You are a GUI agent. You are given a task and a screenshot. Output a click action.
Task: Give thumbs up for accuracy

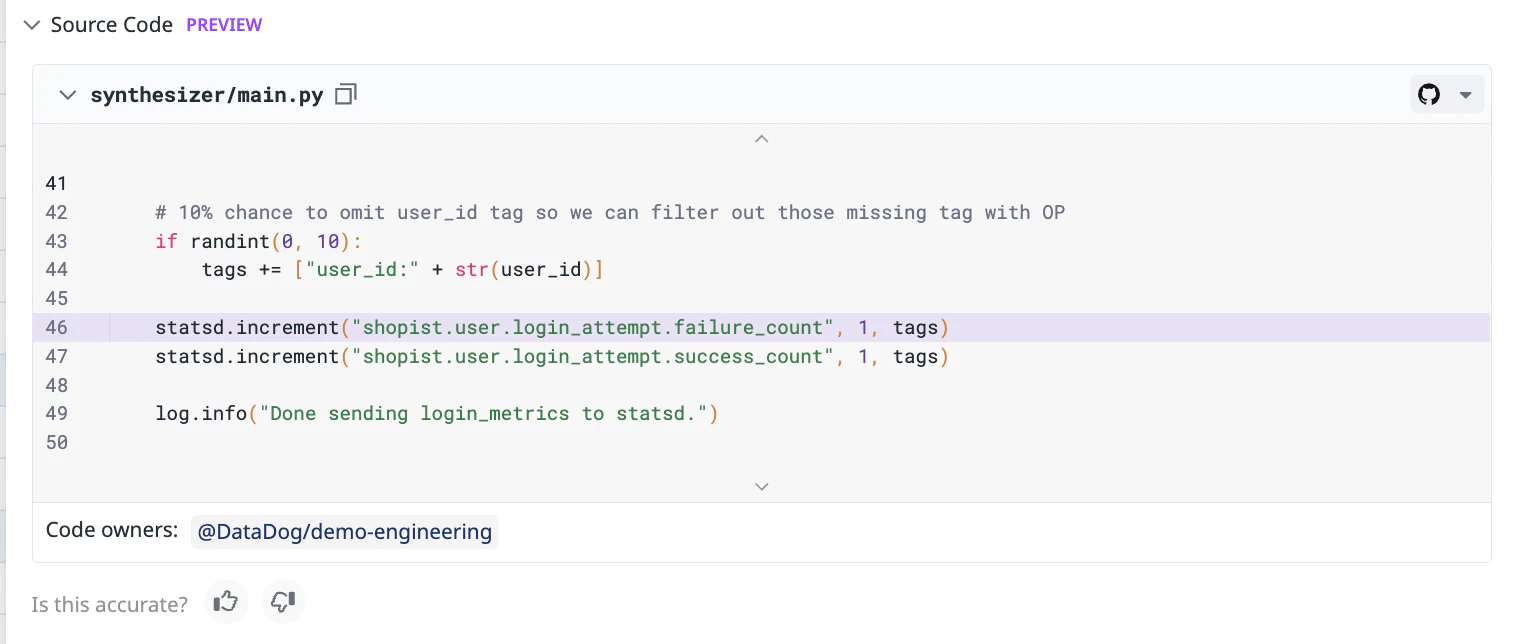(x=226, y=602)
